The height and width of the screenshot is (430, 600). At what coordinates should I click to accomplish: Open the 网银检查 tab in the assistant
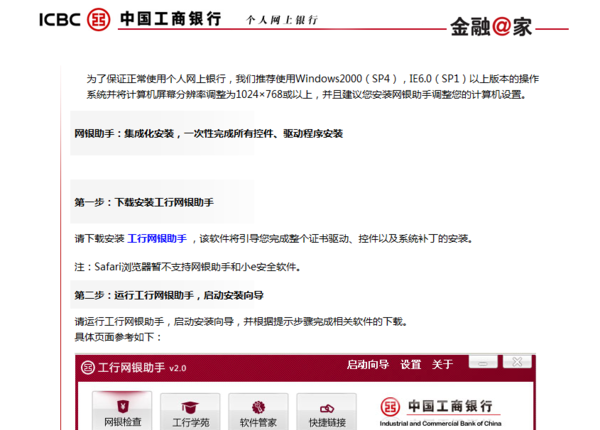point(122,411)
